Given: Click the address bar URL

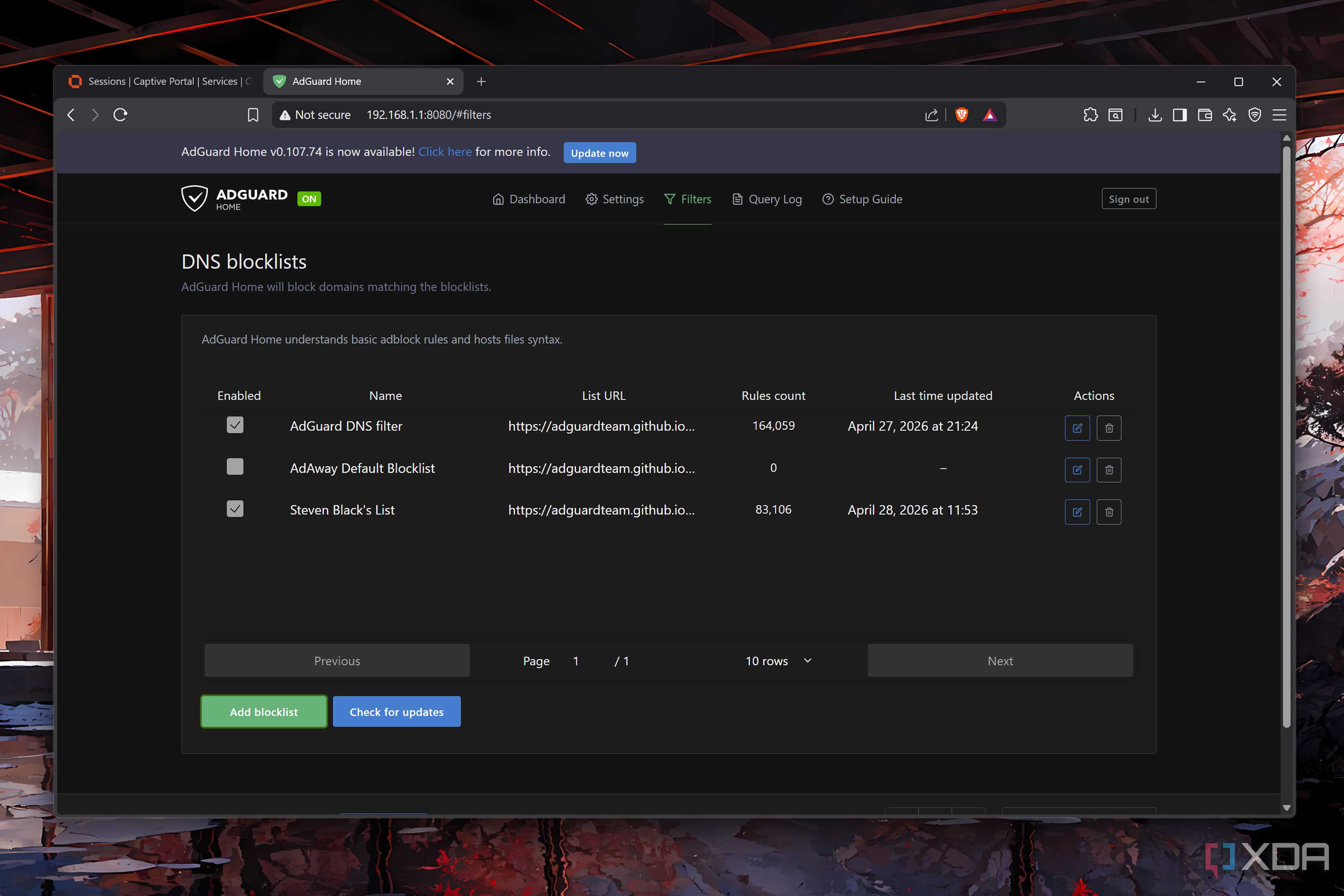Looking at the screenshot, I should coord(428,115).
